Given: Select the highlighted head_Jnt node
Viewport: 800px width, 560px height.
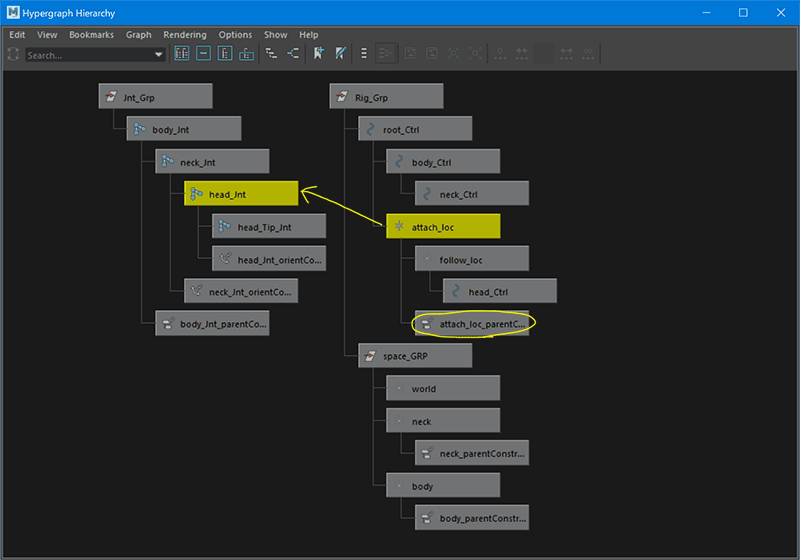Looking at the screenshot, I should (241, 193).
